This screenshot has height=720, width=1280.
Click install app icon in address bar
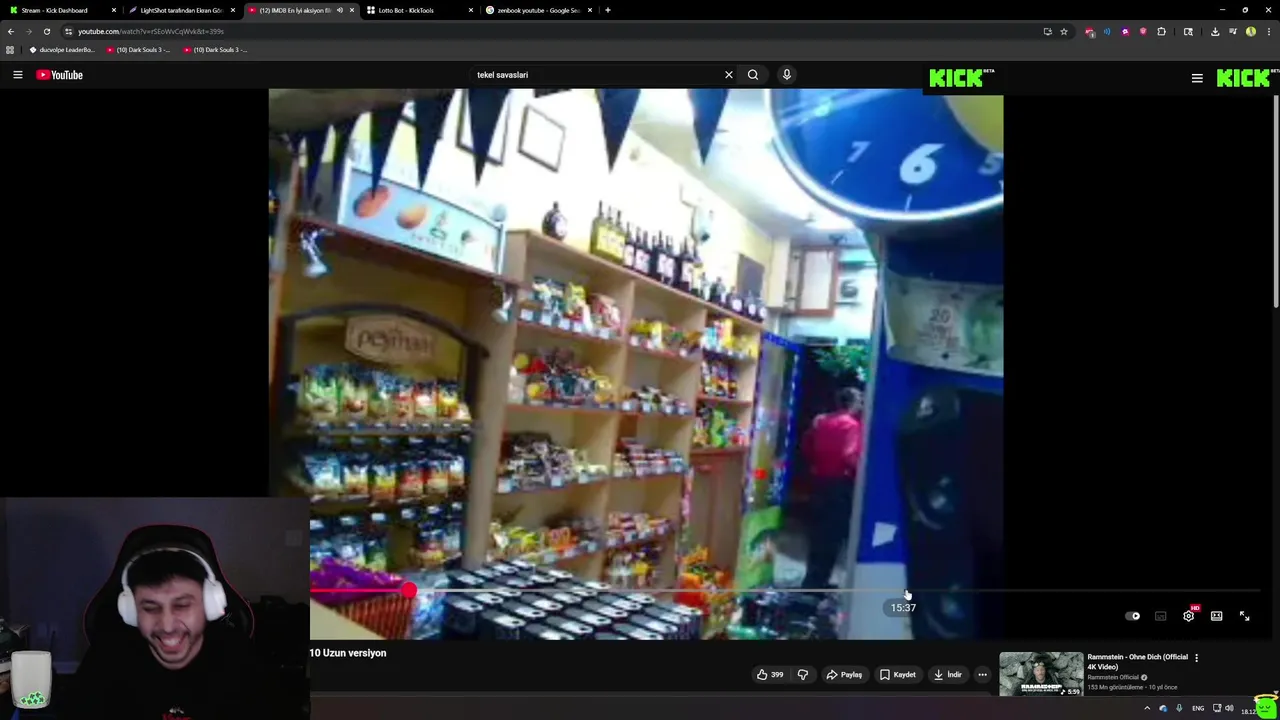click(1047, 31)
